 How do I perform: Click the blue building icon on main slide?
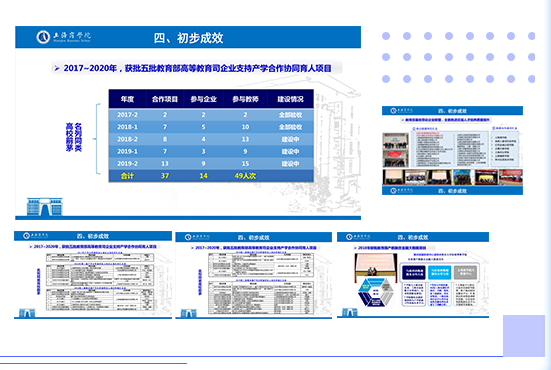coord(45,207)
